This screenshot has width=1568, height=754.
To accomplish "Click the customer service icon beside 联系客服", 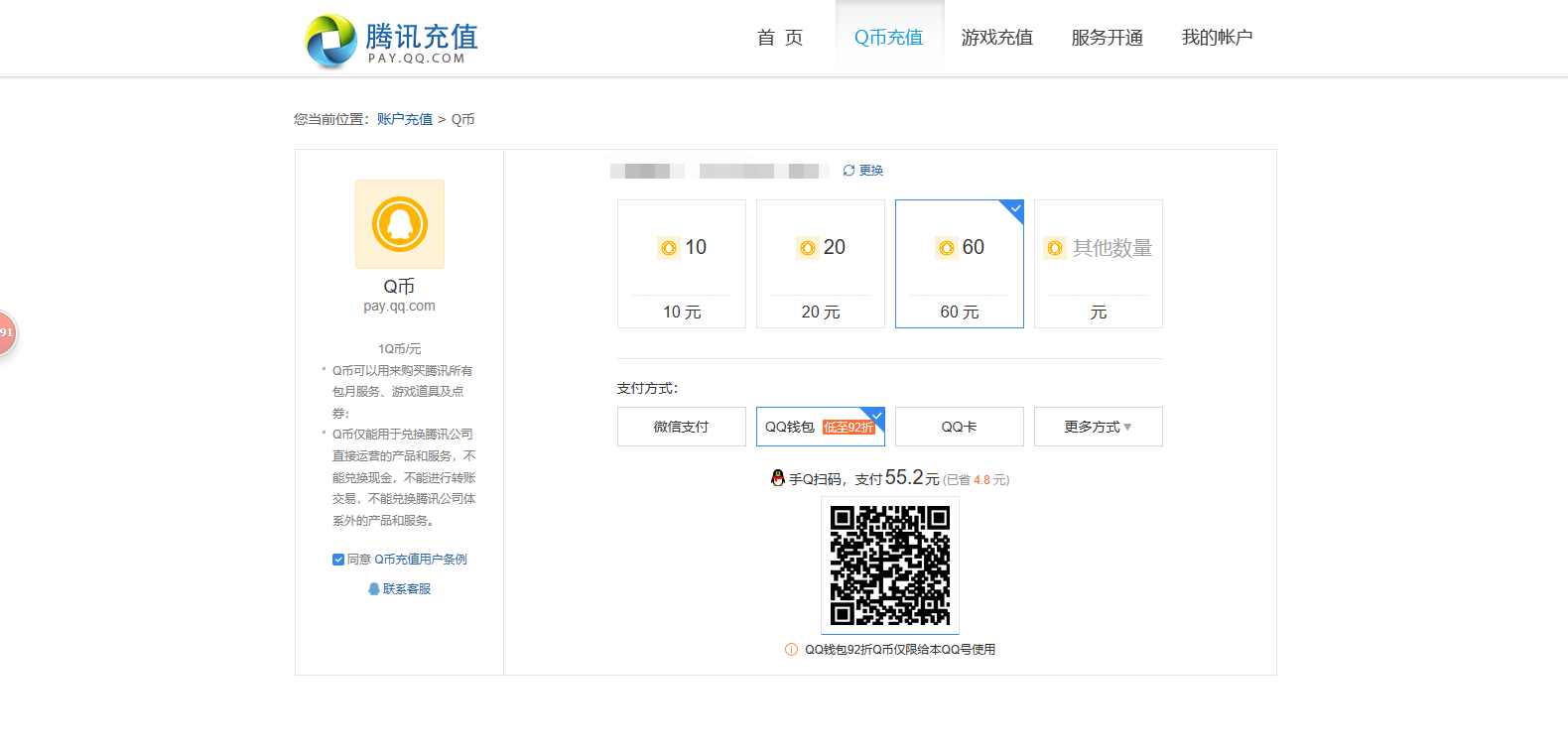I will point(374,589).
